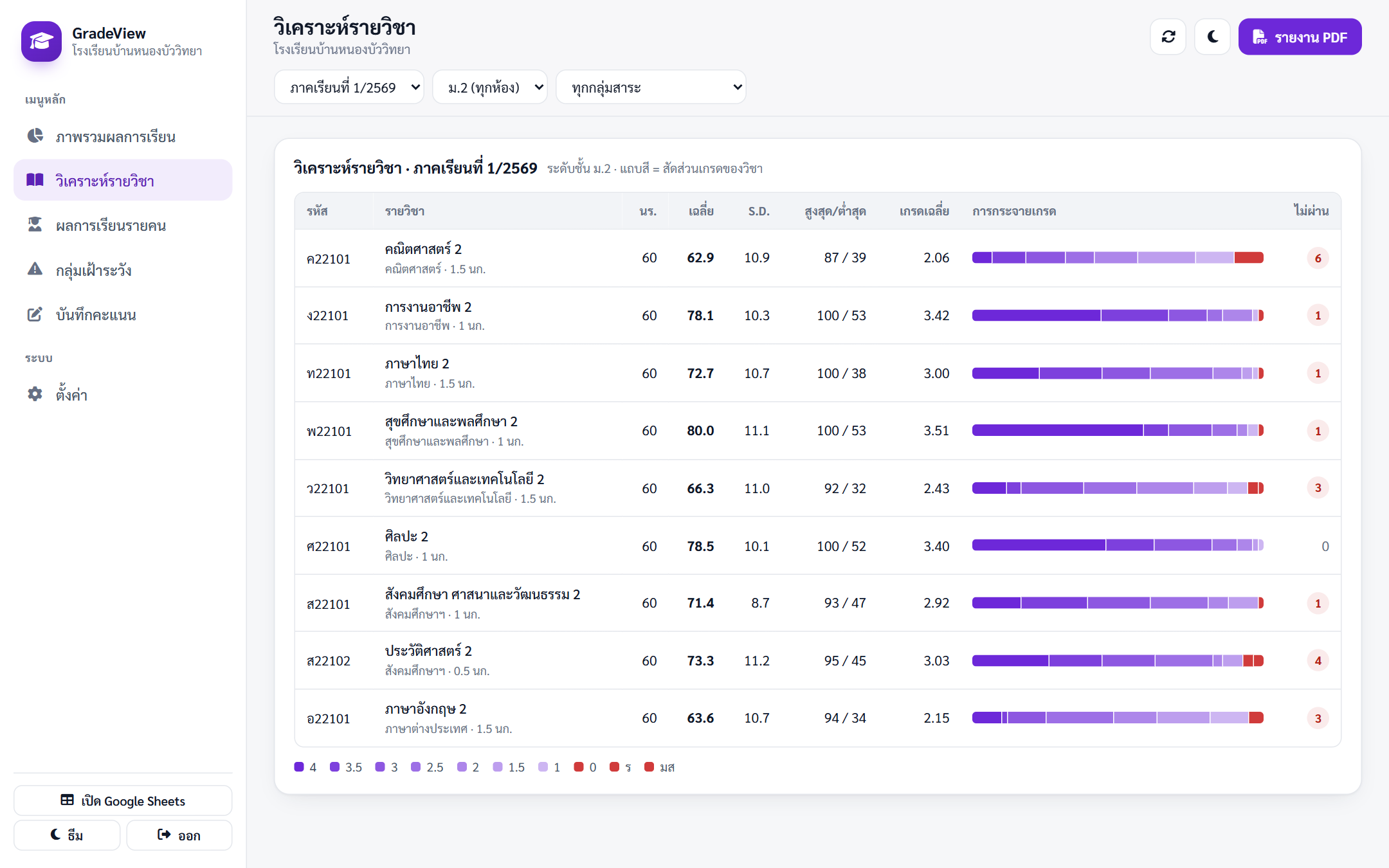Image resolution: width=1389 pixels, height=868 pixels.
Task: Click the student icon for ผลการเรียนรายคน
Action: click(35, 224)
